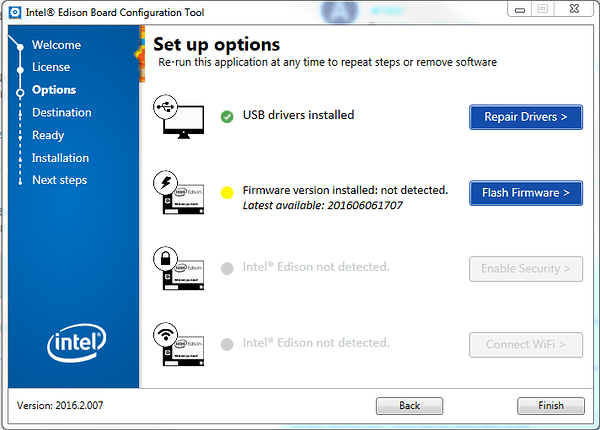Click the WiFi signal board icon
The image size is (600, 430).
pos(178,344)
